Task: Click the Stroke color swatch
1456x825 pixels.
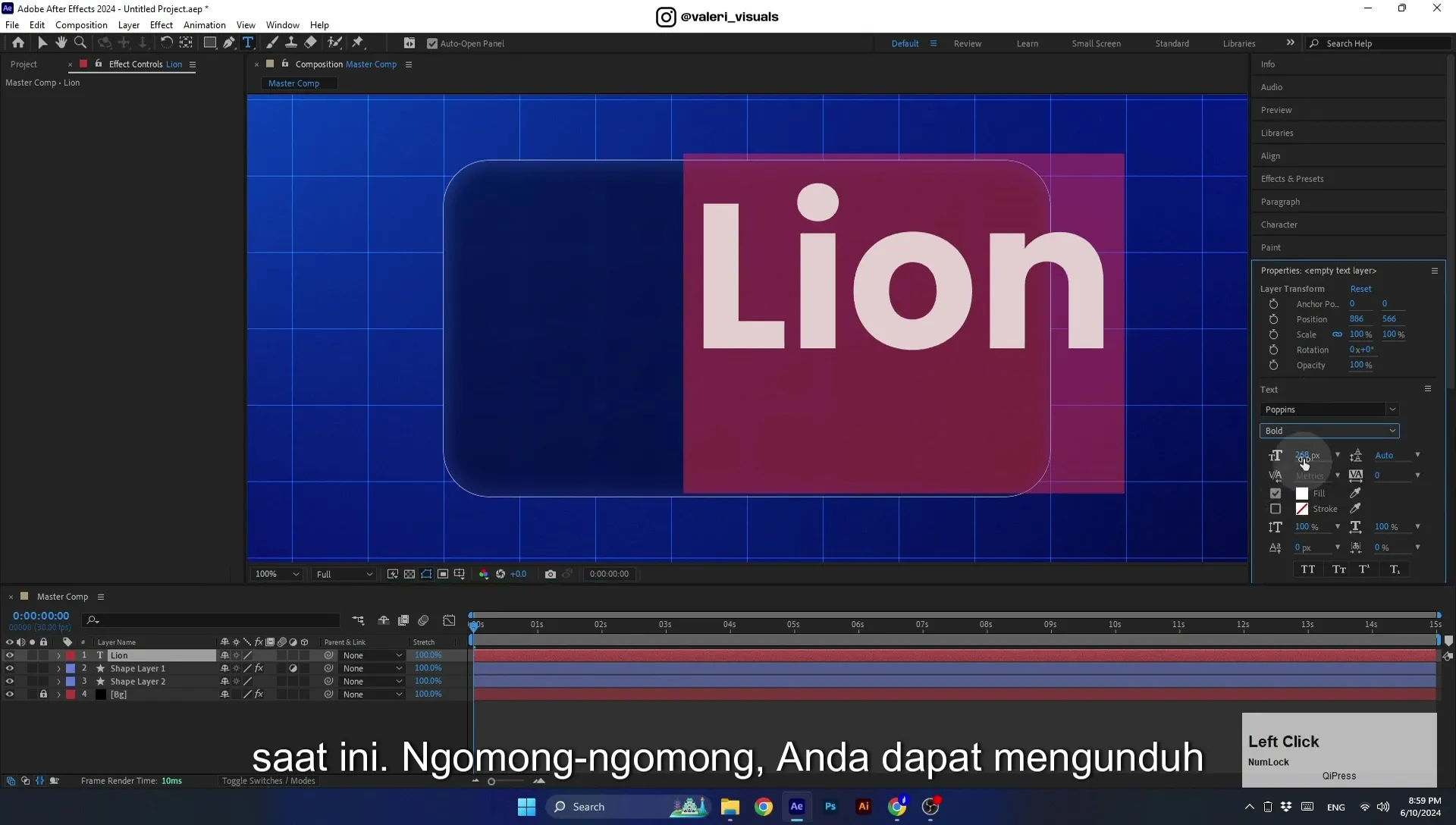Action: tap(1302, 509)
